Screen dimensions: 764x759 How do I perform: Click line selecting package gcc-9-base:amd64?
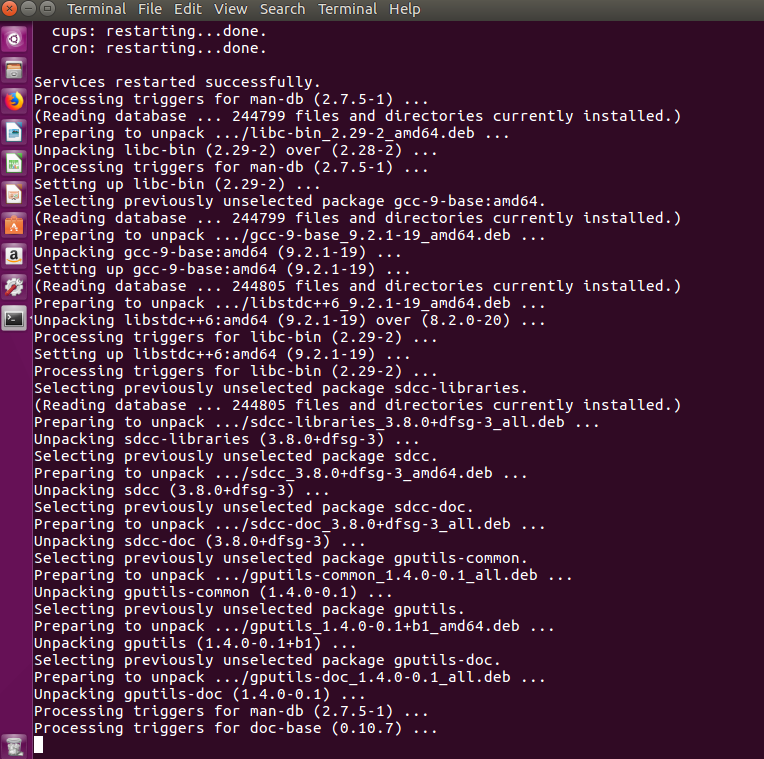289,201
